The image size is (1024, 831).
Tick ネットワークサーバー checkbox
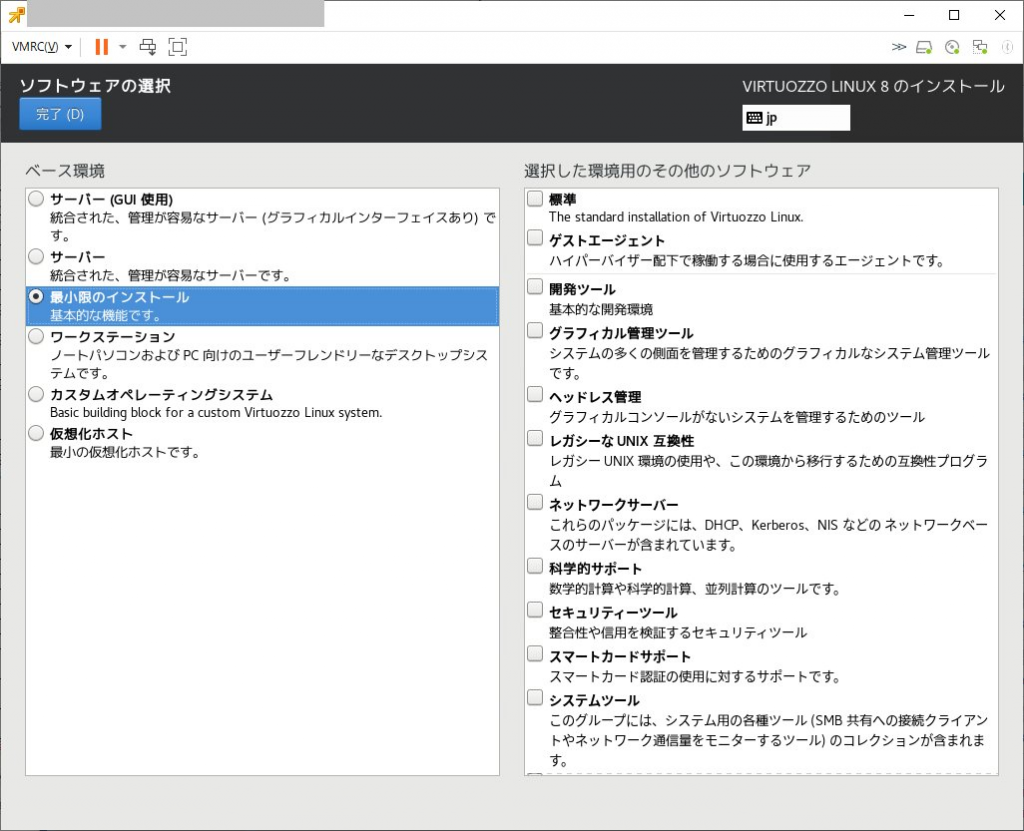click(535, 502)
